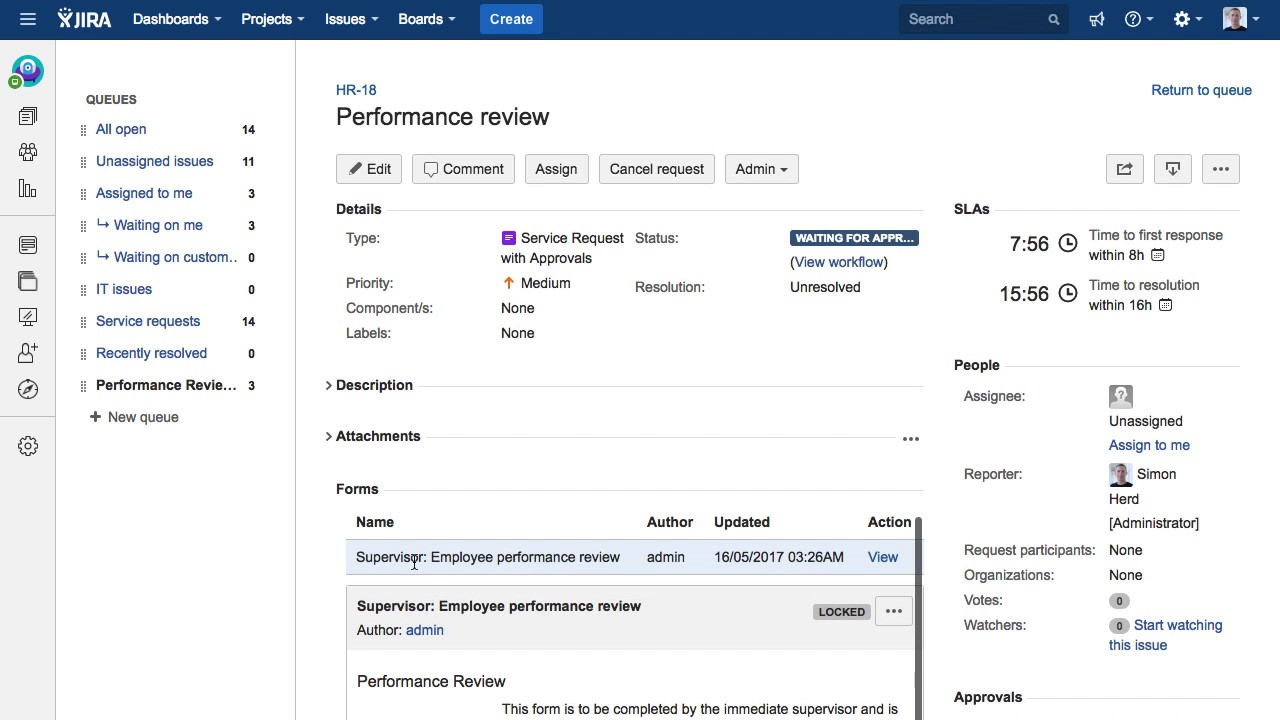Open the stacked pages sidebar icon
The width and height of the screenshot is (1280, 720).
pyautogui.click(x=28, y=281)
